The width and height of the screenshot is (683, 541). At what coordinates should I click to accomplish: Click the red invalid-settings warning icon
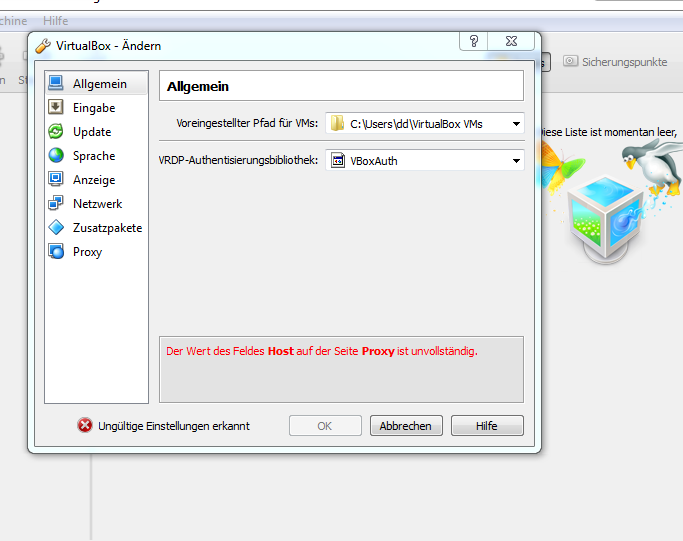click(x=85, y=425)
